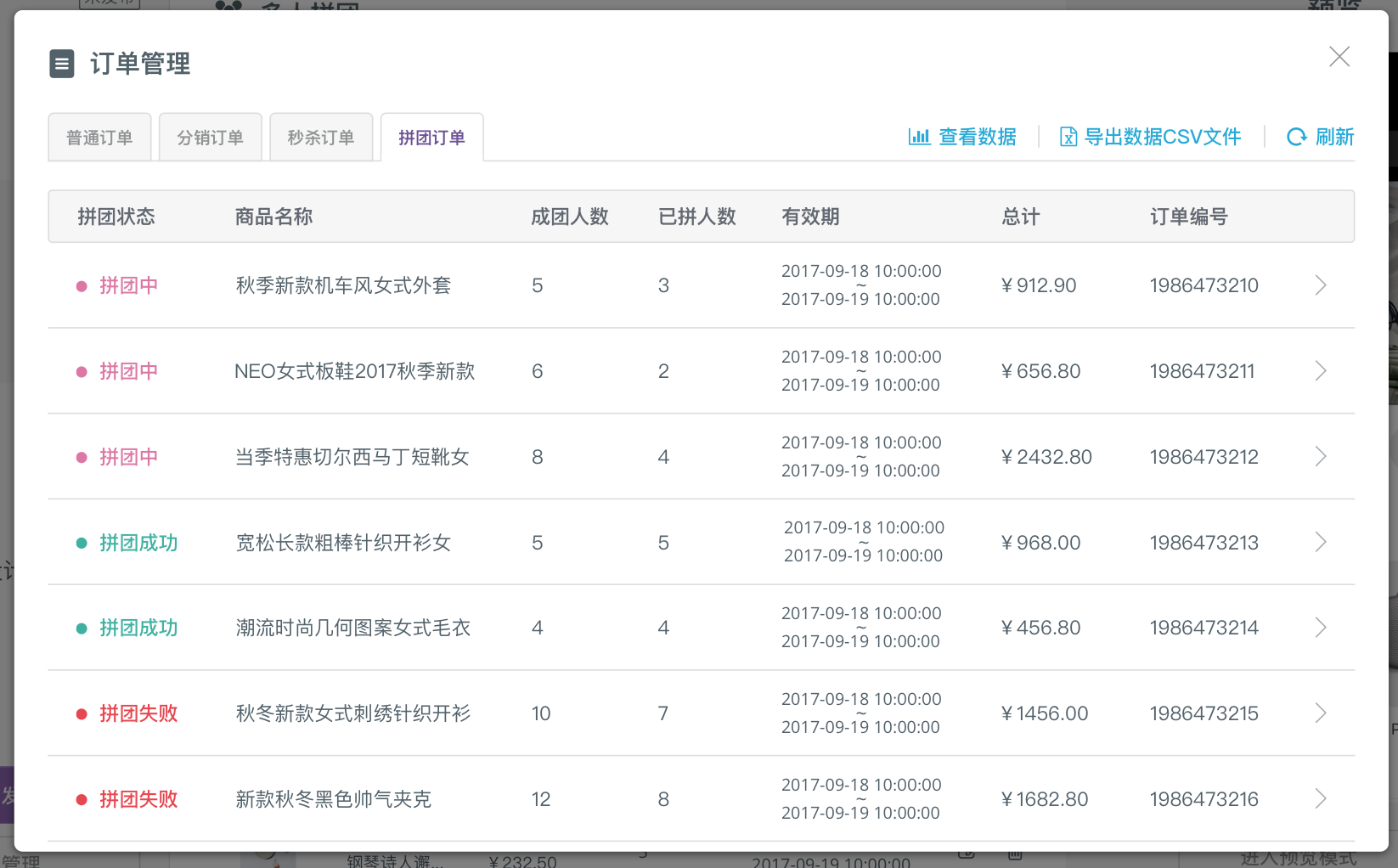Screen dimensions: 1398x868
Task: Select product 秋冬新款女式刺绣针织开衫
Action: [352, 713]
